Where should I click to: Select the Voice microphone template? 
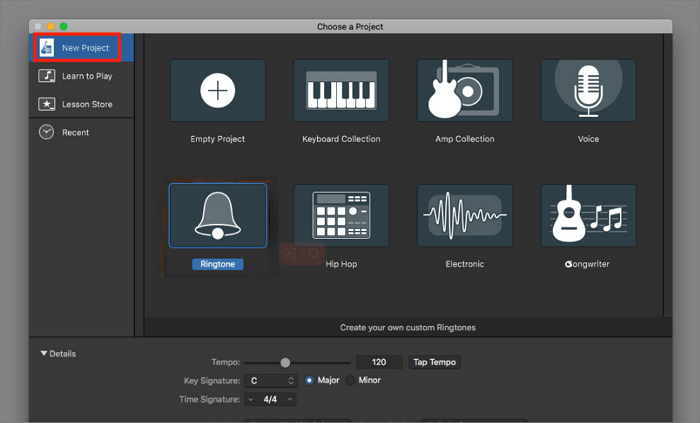(588, 91)
